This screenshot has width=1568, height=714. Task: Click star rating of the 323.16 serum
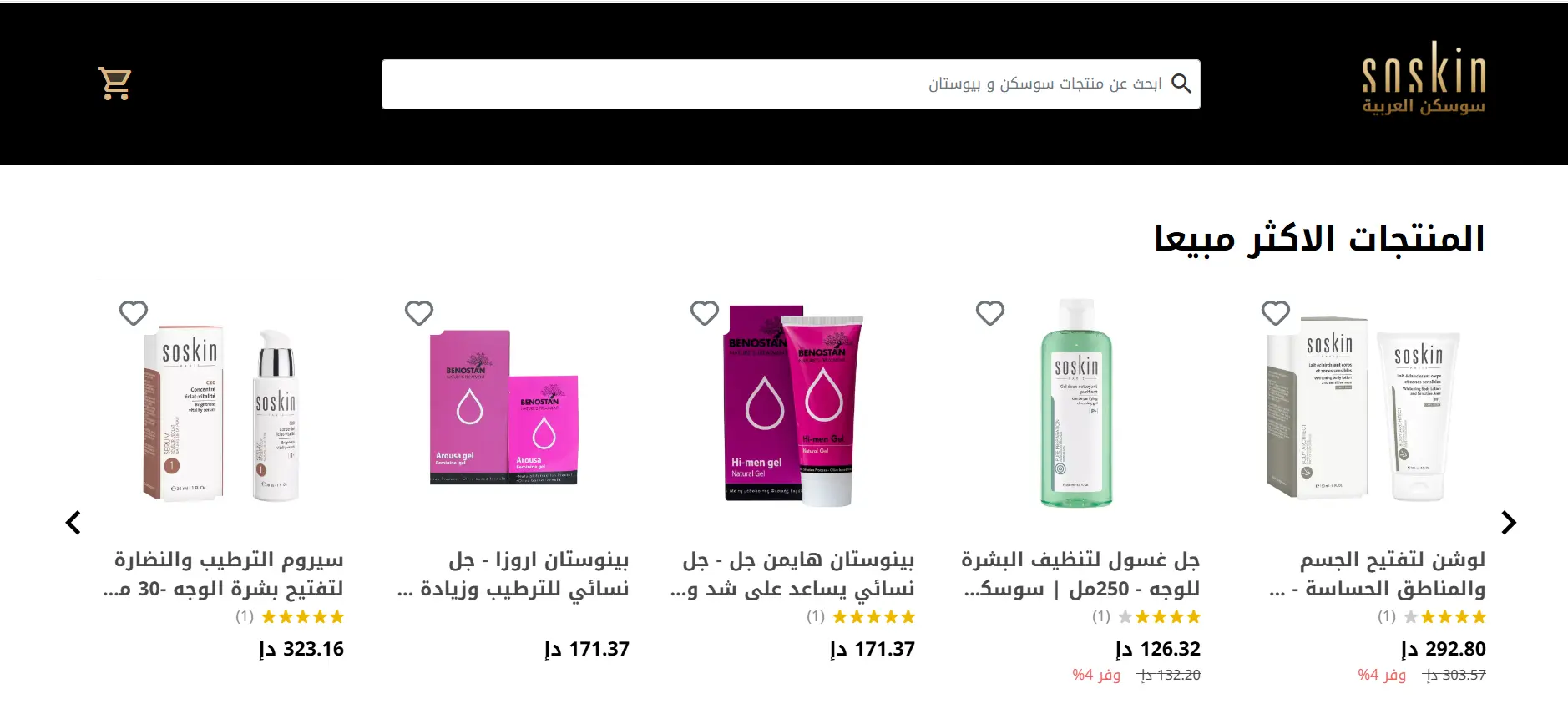[302, 617]
